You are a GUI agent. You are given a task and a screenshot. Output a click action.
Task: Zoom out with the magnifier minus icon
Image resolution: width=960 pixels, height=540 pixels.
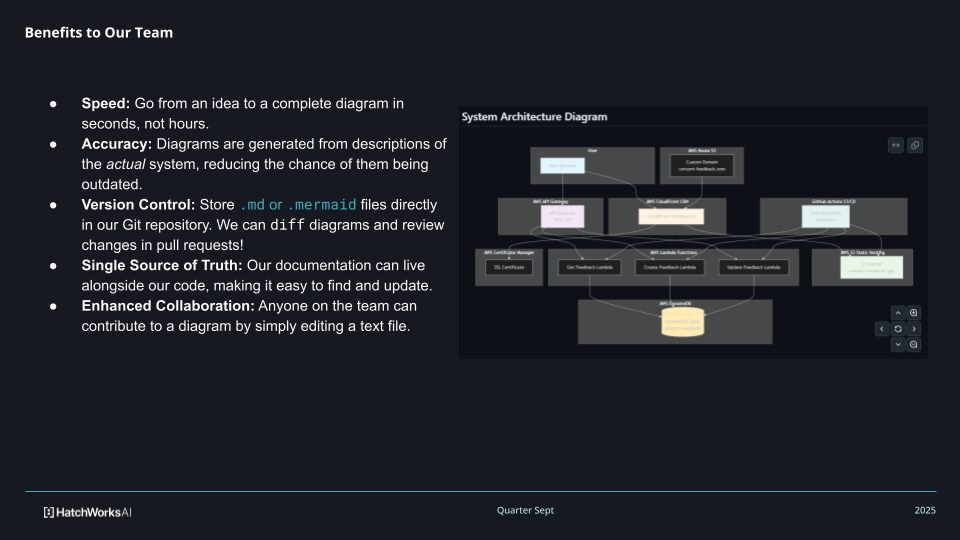coord(913,344)
